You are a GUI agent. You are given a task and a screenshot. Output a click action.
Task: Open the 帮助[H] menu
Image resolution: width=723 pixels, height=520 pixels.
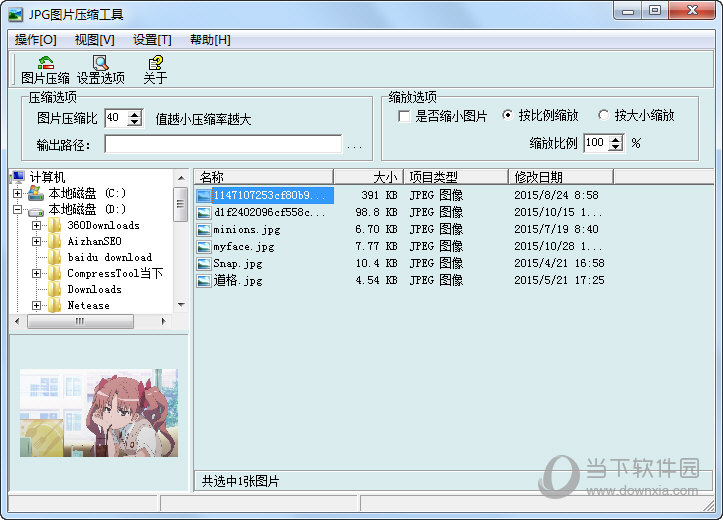(210, 40)
